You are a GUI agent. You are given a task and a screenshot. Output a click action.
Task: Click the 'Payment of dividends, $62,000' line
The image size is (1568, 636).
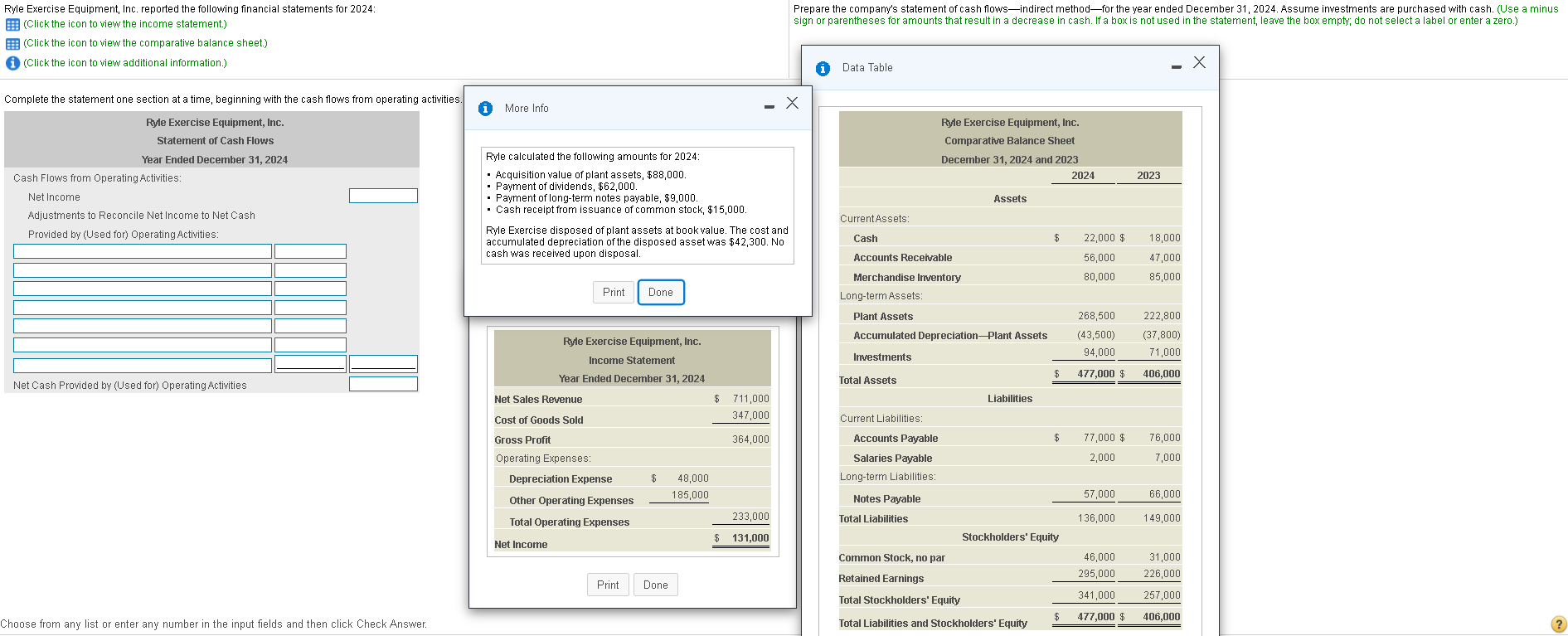pyautogui.click(x=566, y=187)
